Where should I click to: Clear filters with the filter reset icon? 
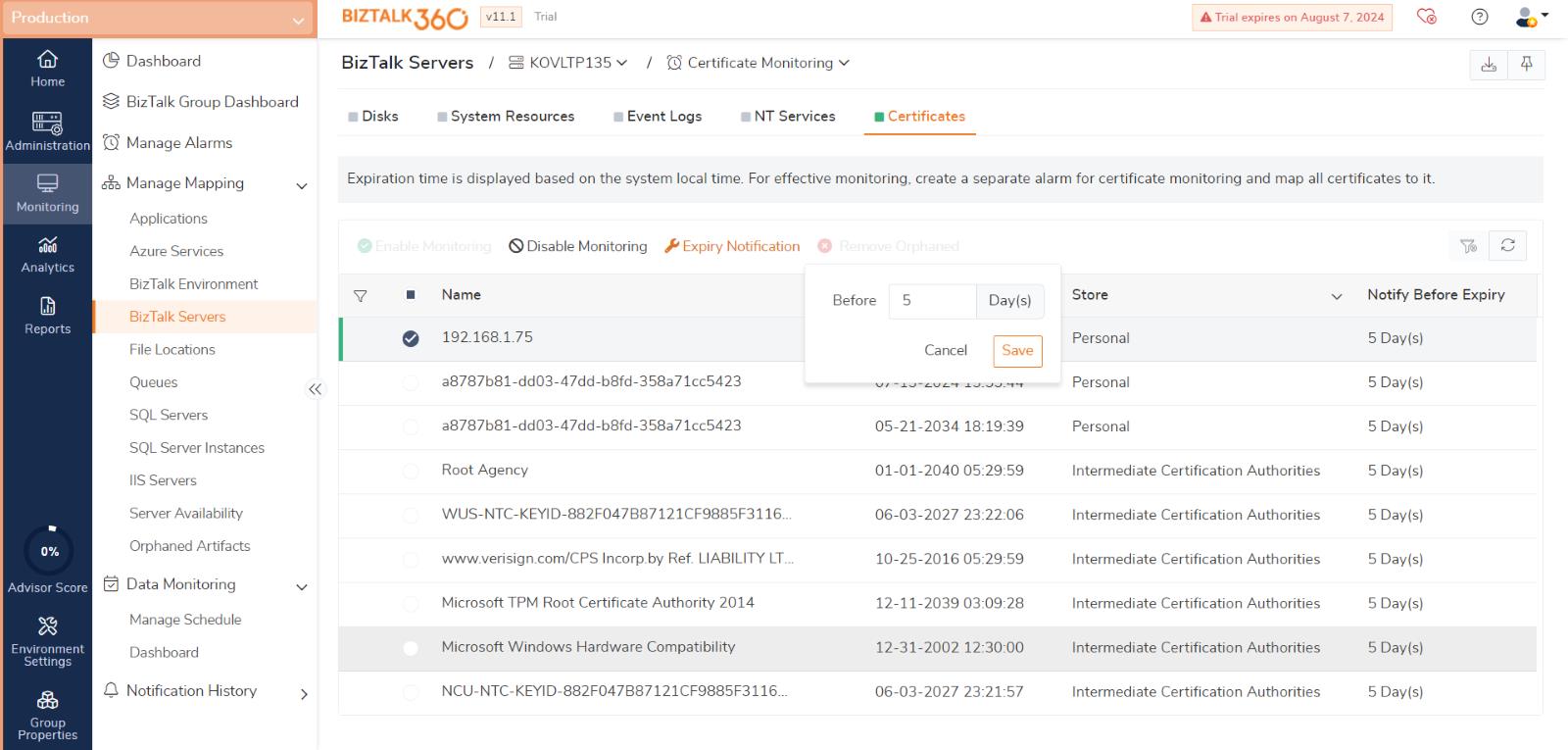1468,246
